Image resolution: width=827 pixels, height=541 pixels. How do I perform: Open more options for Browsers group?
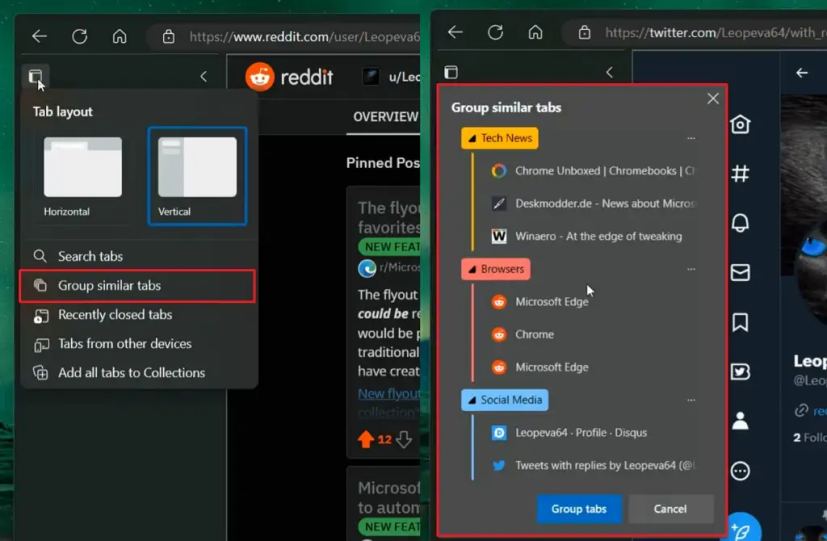pos(691,269)
